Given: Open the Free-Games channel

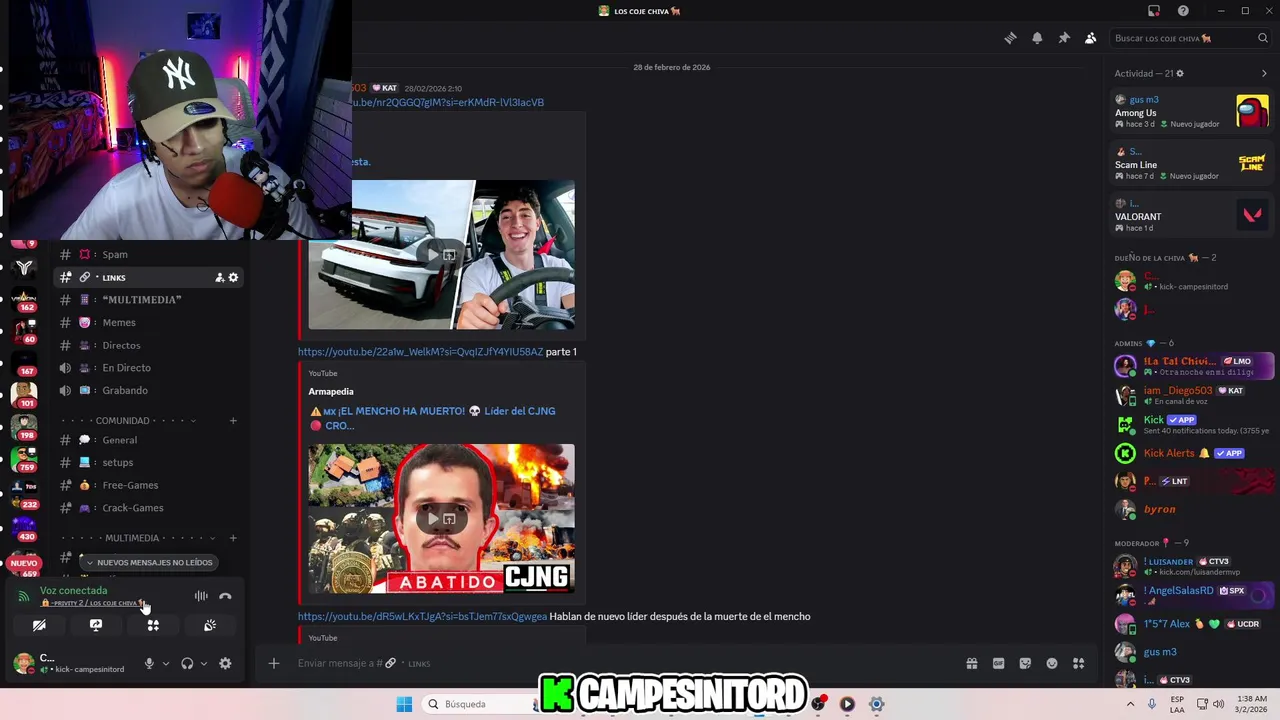Looking at the screenshot, I should [x=149, y=485].
